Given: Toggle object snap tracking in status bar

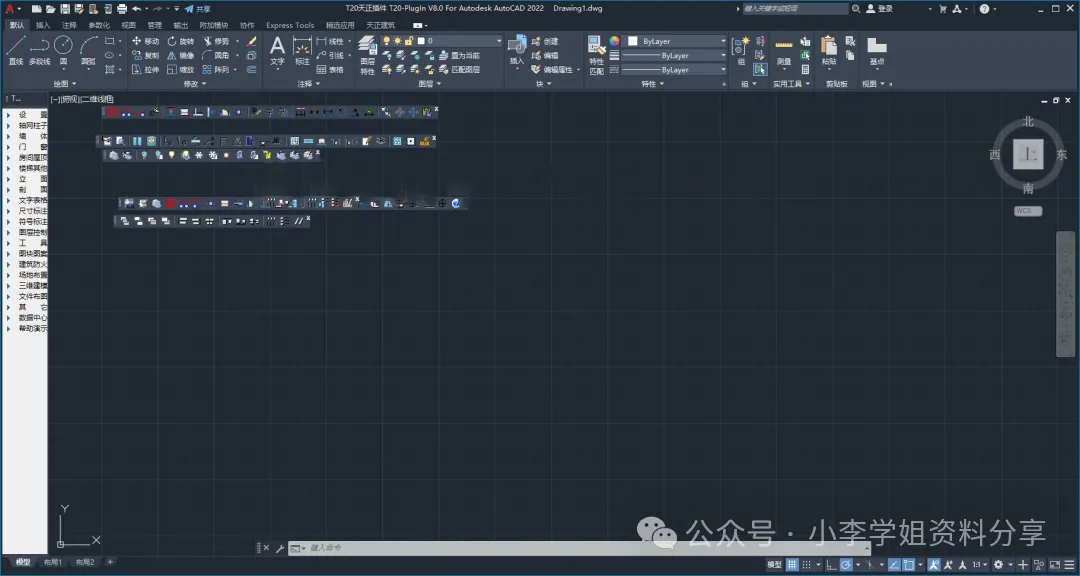Looking at the screenshot, I should (894, 565).
